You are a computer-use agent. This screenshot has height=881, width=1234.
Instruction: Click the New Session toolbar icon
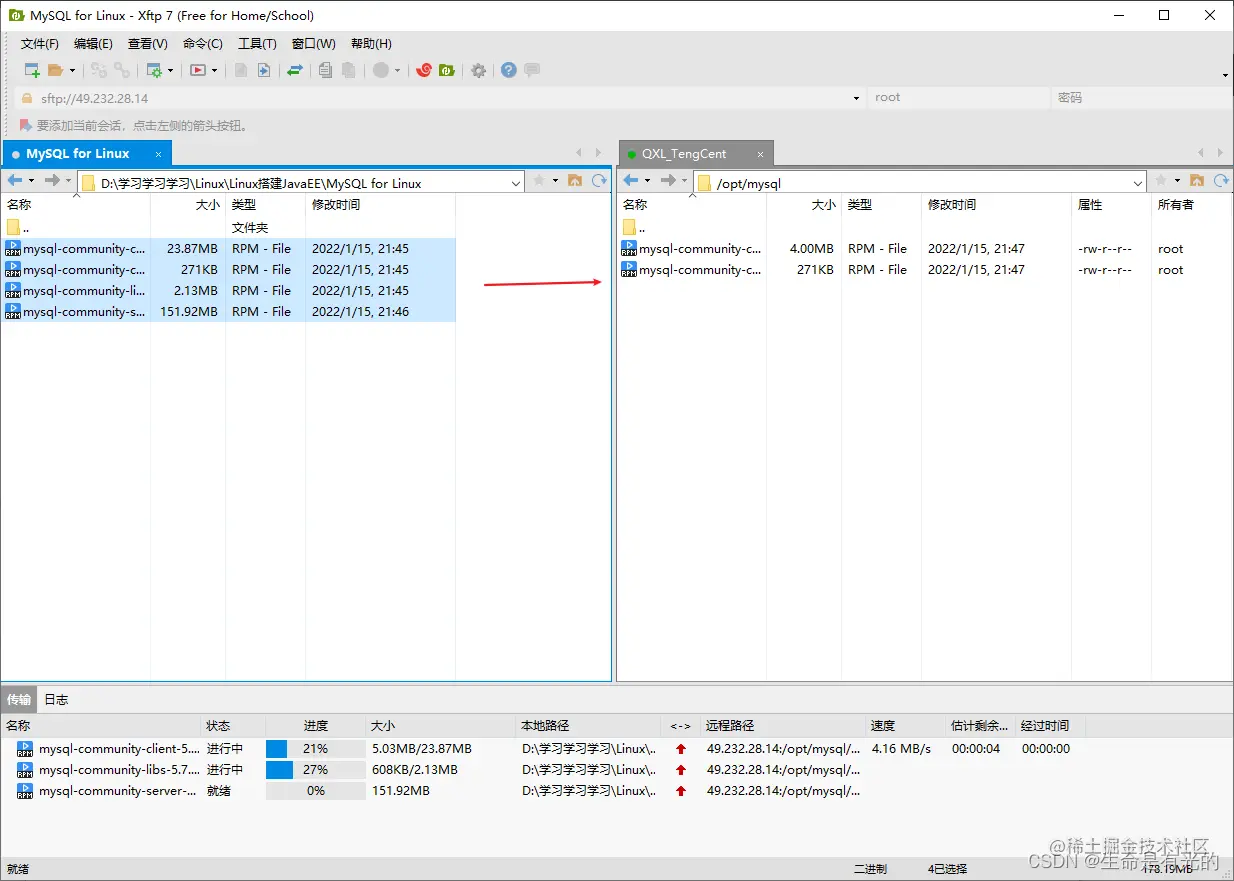point(32,70)
